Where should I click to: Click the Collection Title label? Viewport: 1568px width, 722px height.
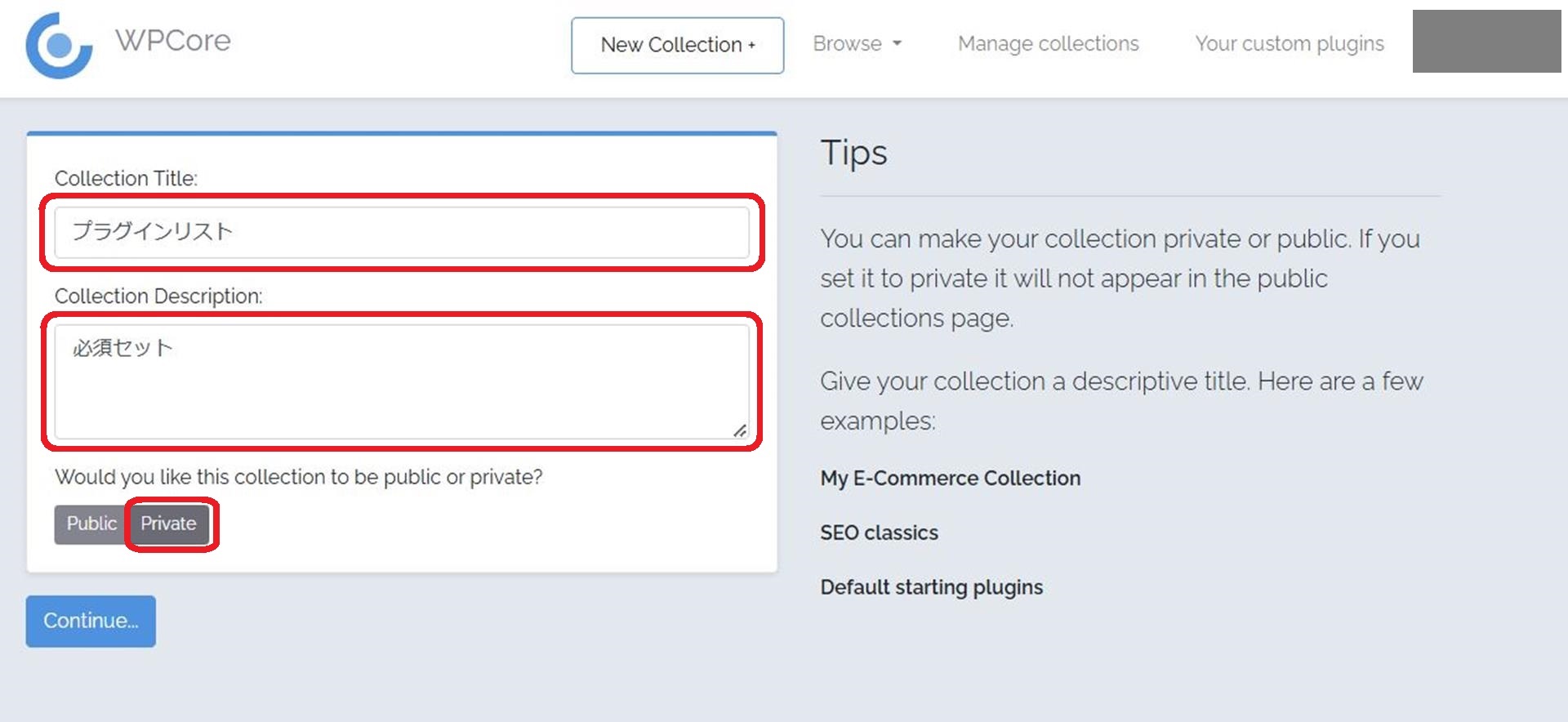click(x=126, y=179)
